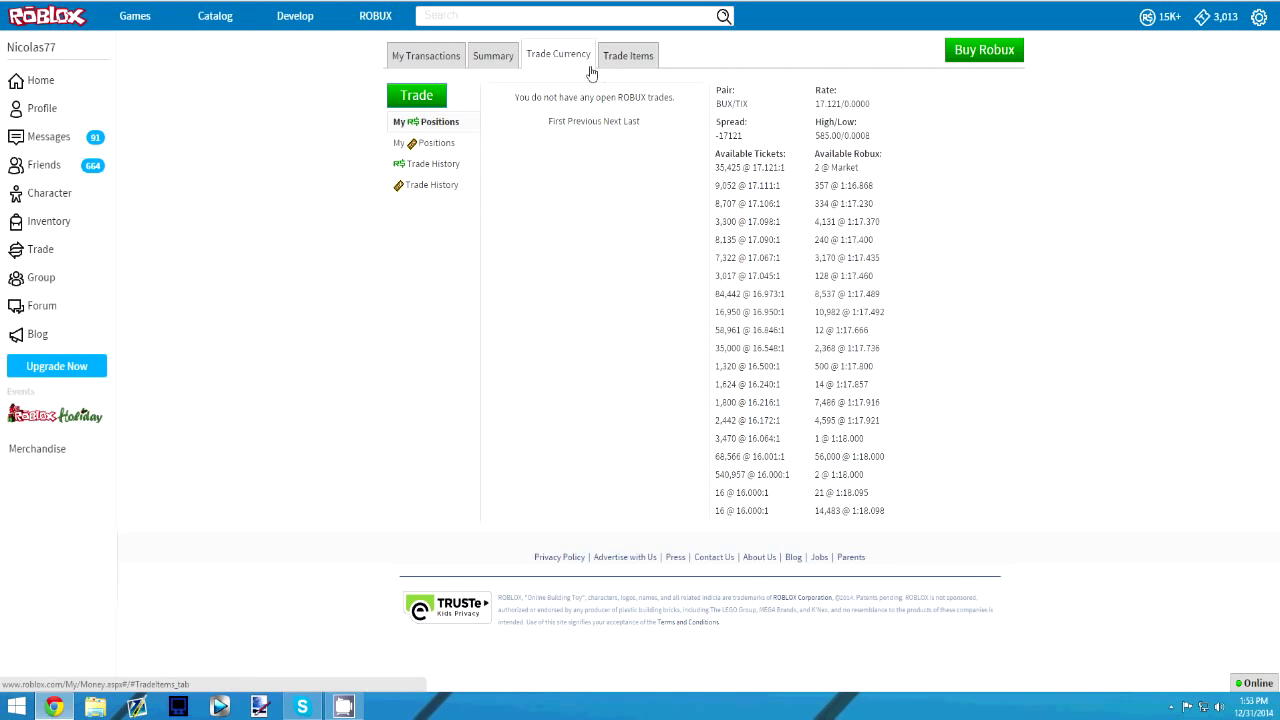Open Messages in the left sidebar
The width and height of the screenshot is (1280, 720).
pos(48,137)
